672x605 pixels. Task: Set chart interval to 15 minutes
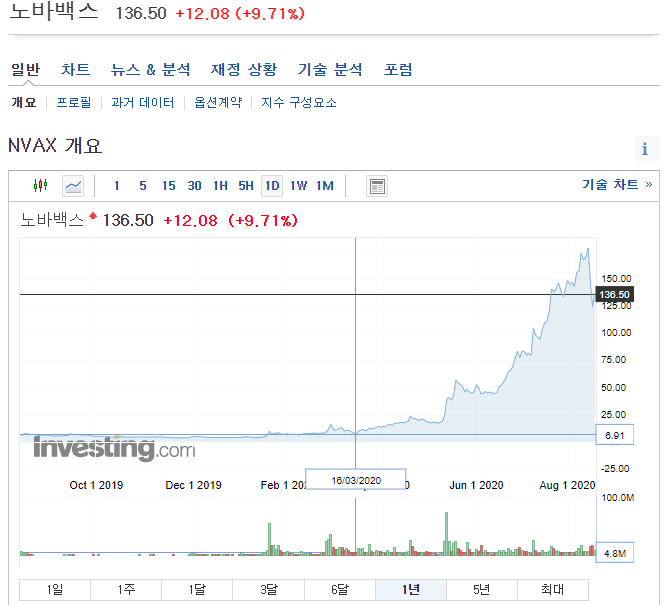click(x=168, y=186)
